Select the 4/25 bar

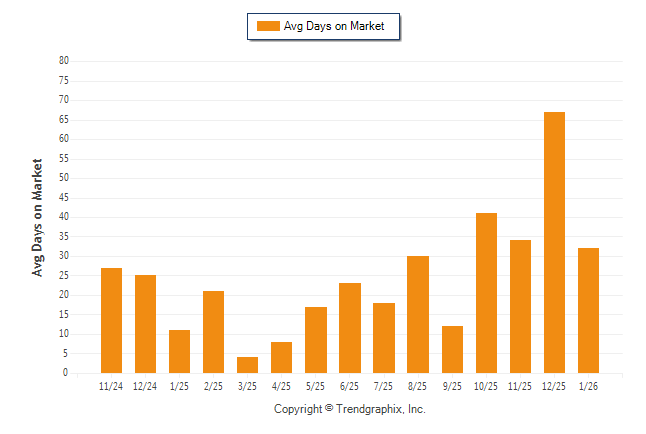[281, 357]
